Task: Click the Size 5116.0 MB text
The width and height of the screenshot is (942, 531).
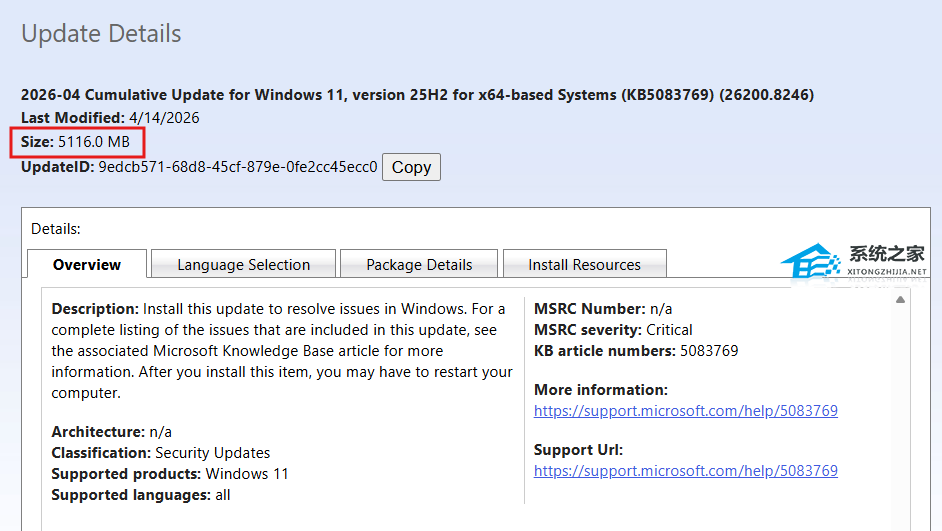Action: click(x=75, y=142)
